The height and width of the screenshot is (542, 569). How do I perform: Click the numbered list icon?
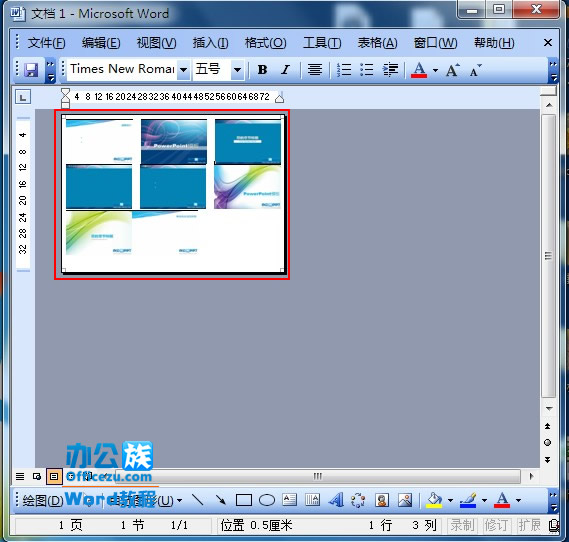click(344, 69)
